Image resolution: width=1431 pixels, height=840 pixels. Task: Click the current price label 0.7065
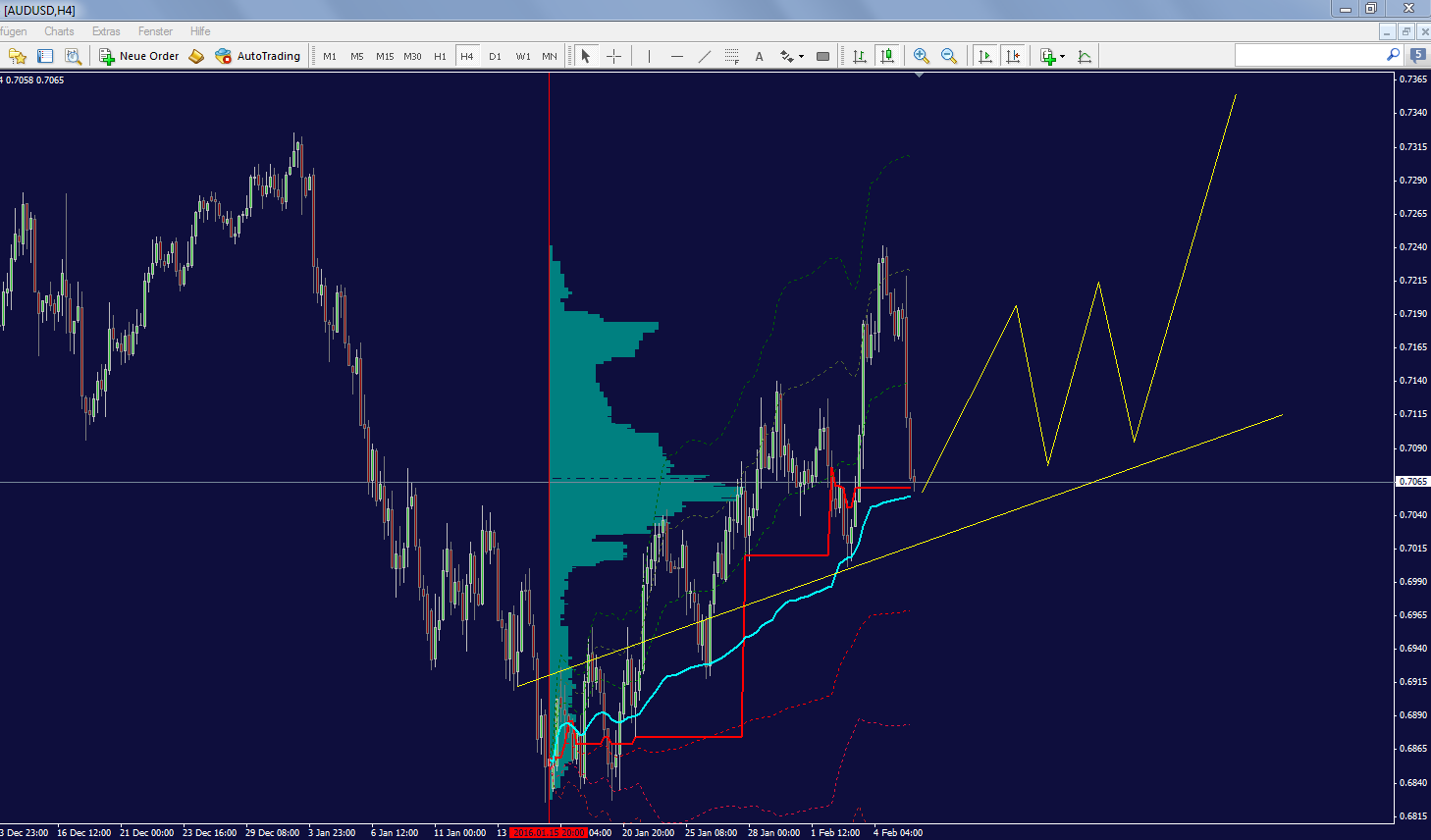pos(1413,482)
